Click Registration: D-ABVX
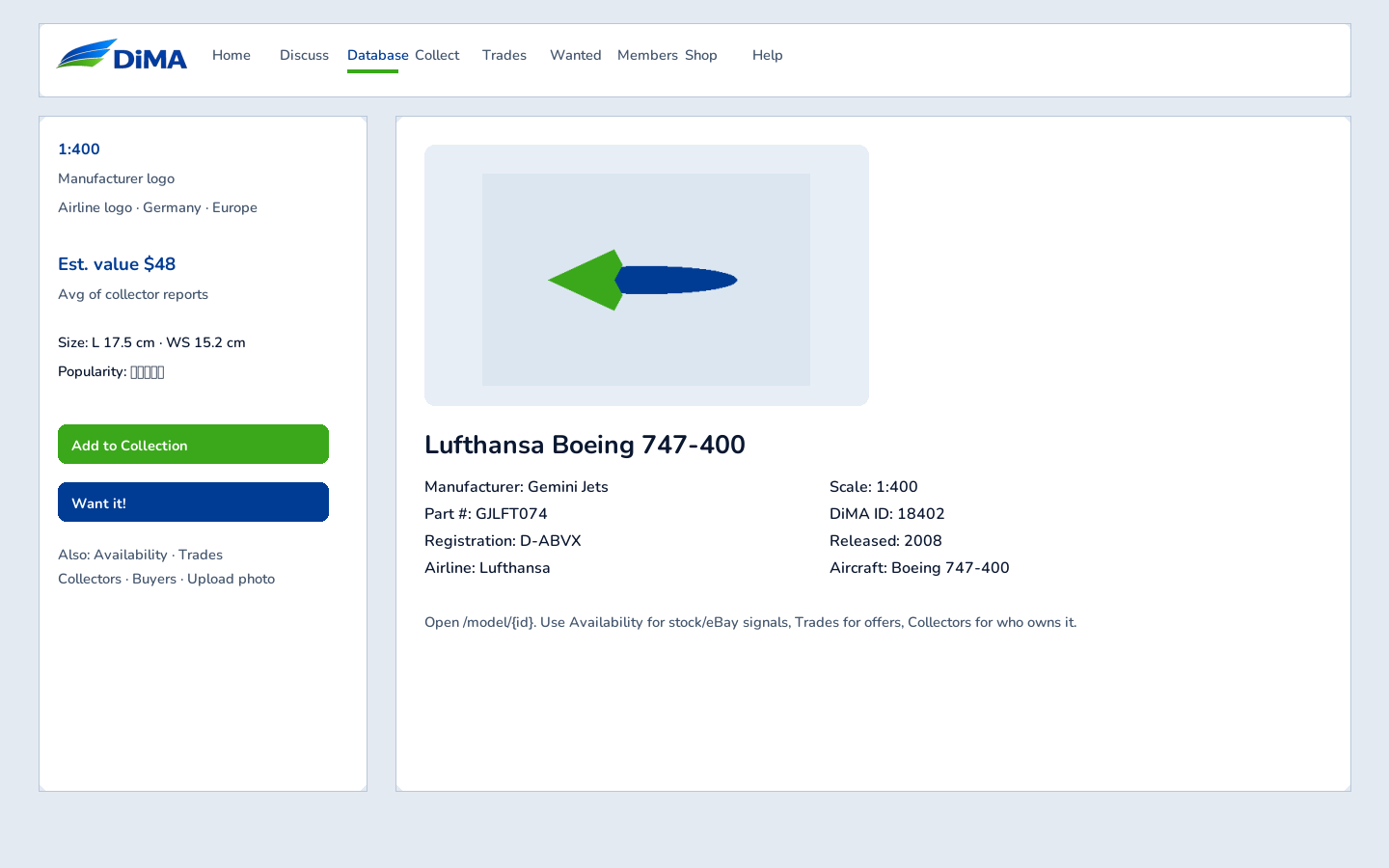 click(503, 541)
